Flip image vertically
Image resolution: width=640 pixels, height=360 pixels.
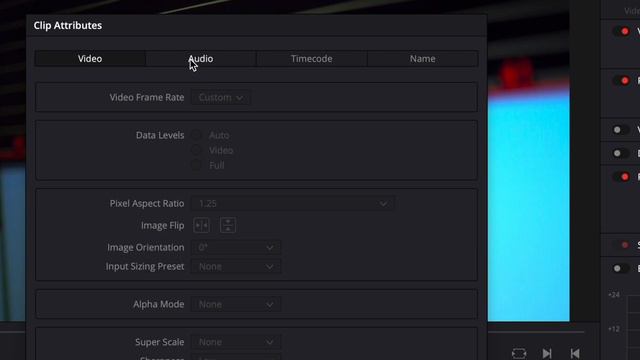228,225
